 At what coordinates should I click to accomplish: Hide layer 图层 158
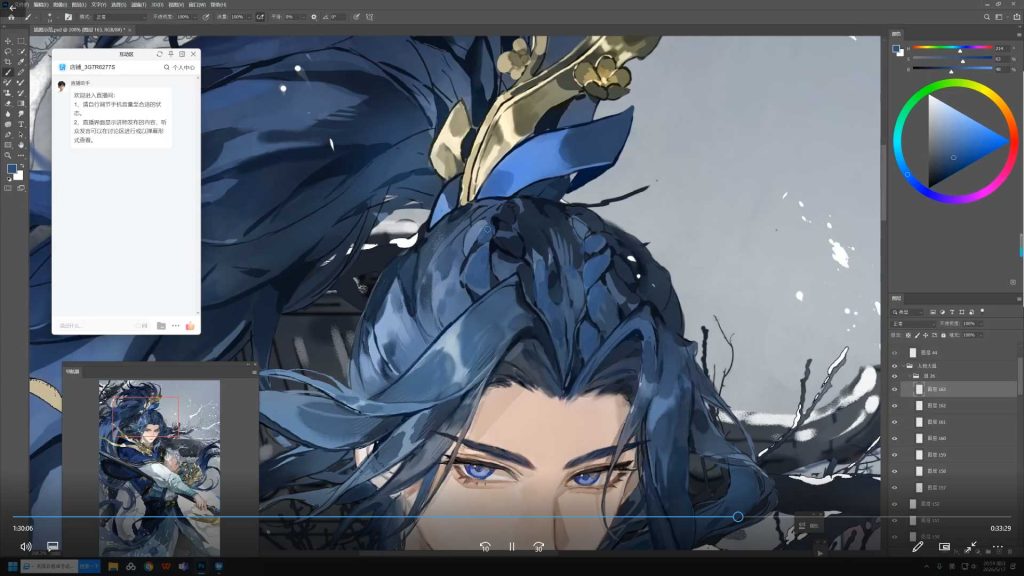[x=895, y=471]
